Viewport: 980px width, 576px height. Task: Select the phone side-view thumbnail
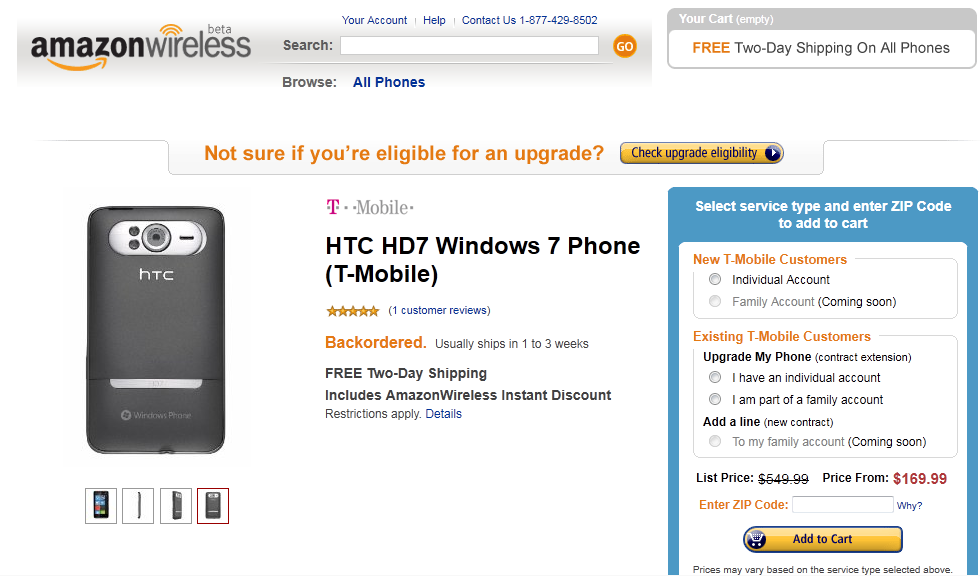[x=138, y=506]
